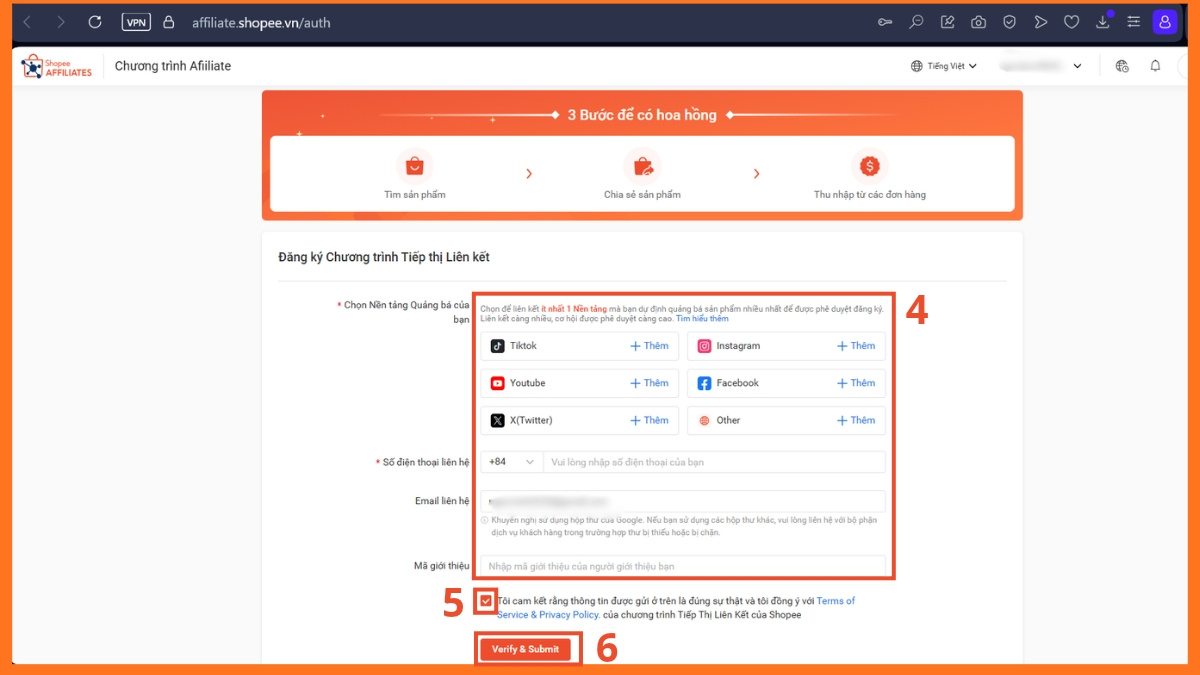
Task: Take a snapshot with camera icon
Action: click(x=979, y=22)
